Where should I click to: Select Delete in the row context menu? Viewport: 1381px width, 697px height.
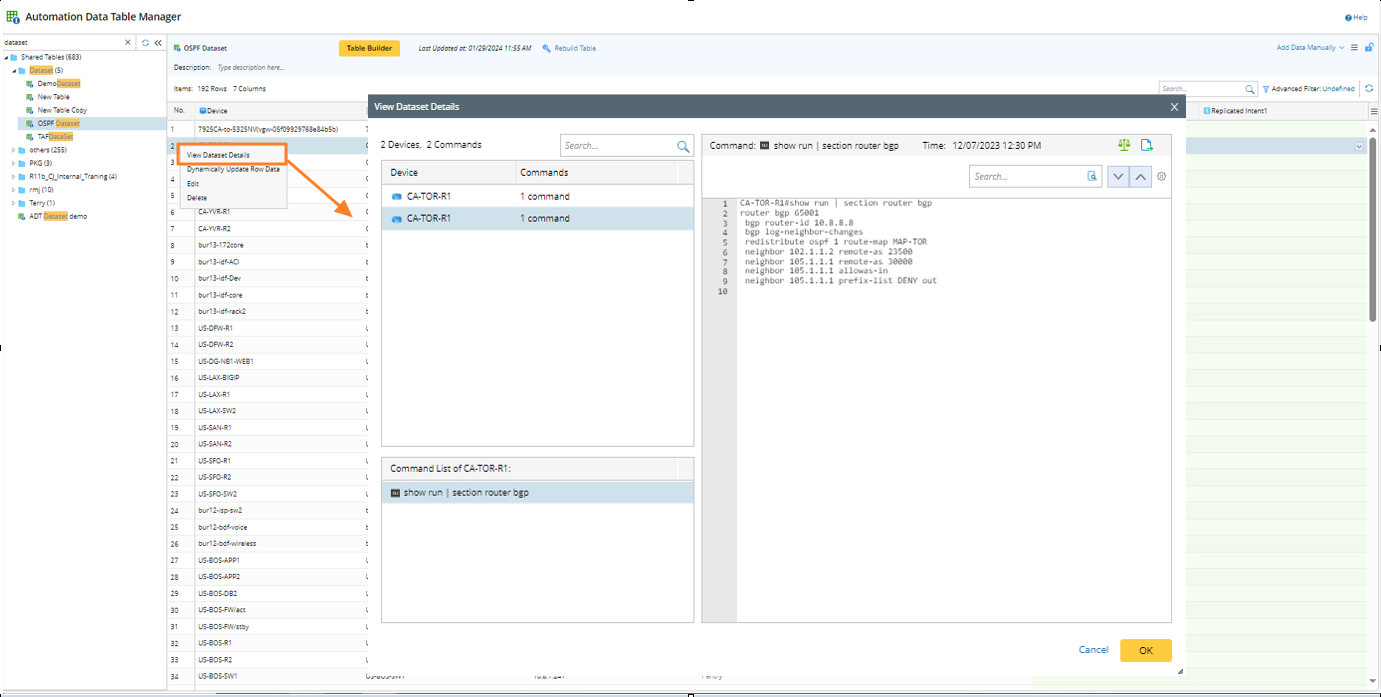click(x=197, y=198)
